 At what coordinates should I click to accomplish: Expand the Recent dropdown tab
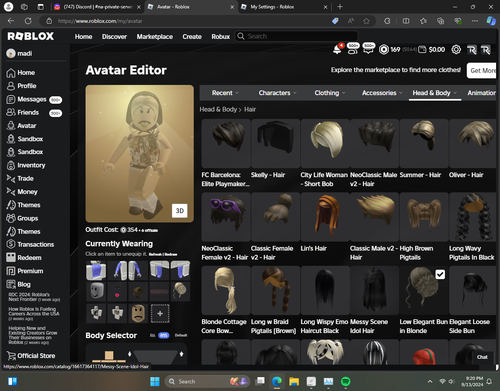pos(225,93)
